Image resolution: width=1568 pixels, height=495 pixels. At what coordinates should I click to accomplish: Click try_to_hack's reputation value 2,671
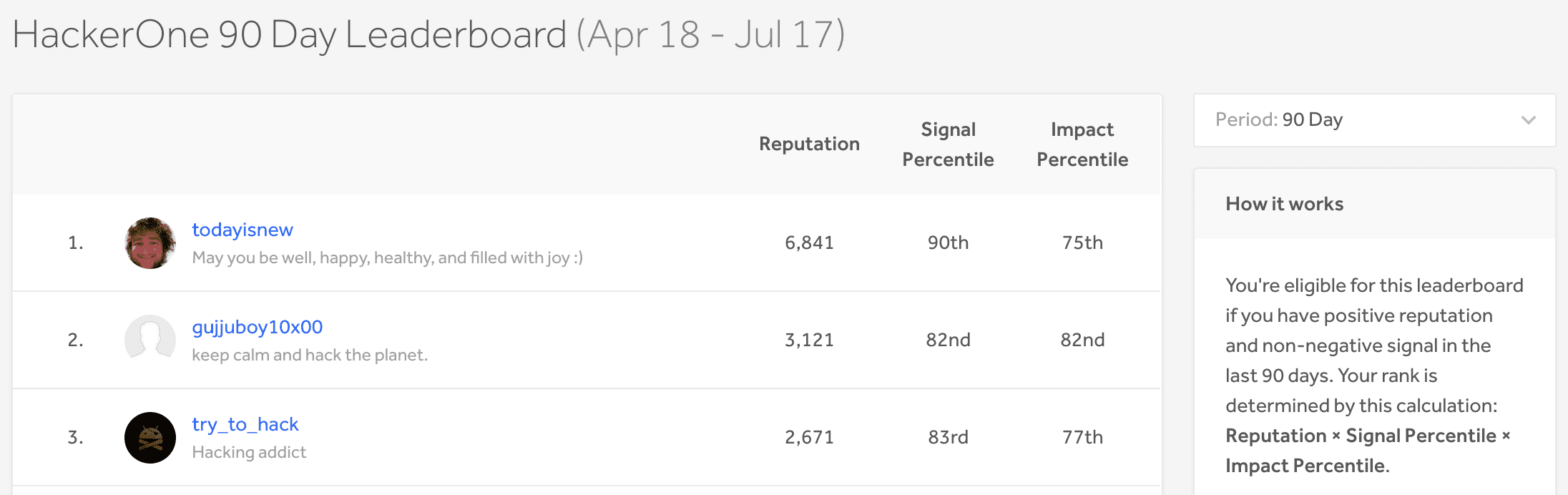pos(809,437)
